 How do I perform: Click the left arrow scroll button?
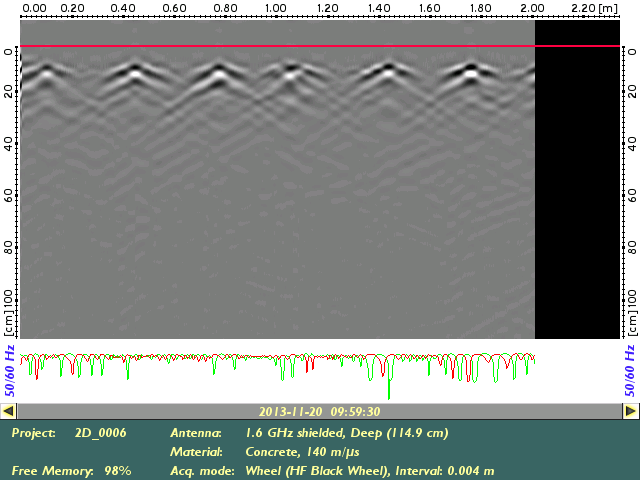[8, 411]
